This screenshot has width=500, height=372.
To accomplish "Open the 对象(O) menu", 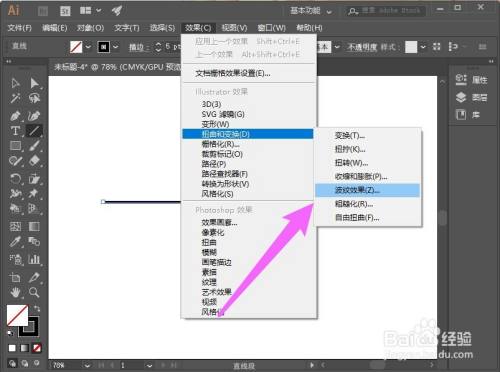I will click(x=90, y=28).
